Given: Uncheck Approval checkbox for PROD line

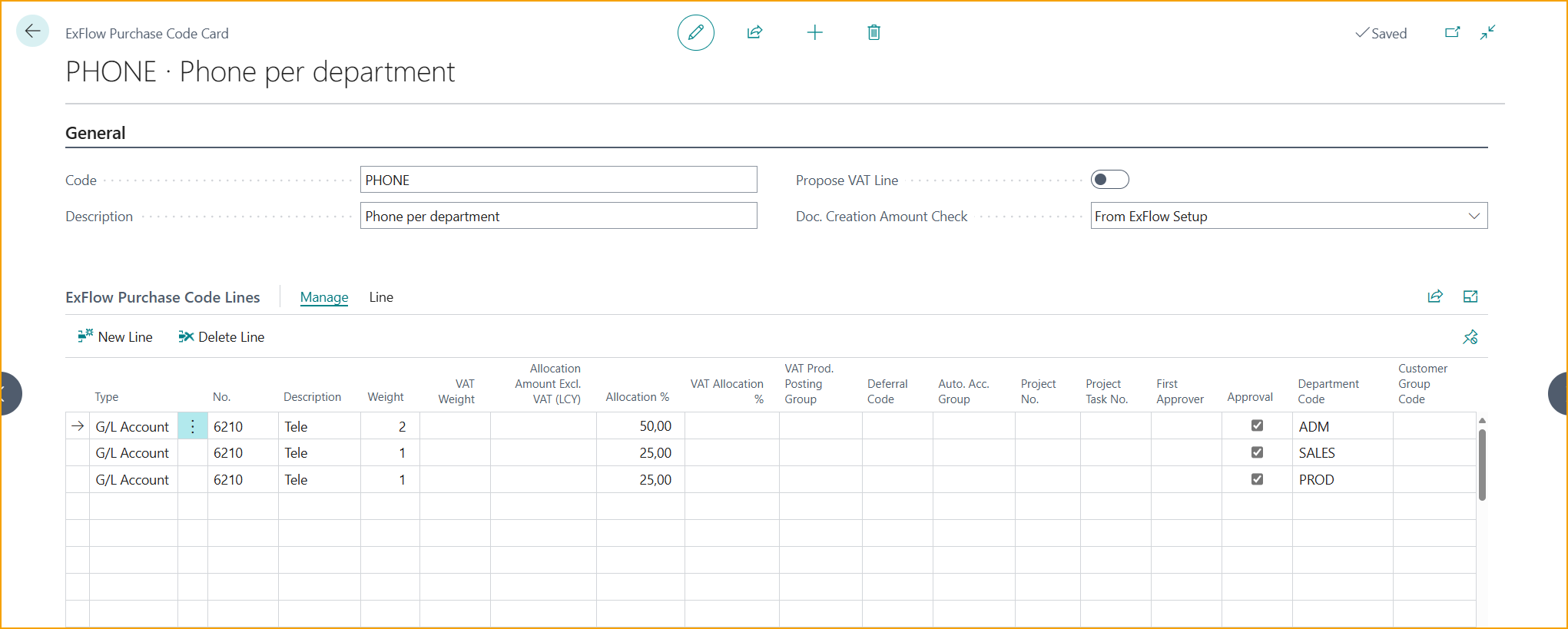Looking at the screenshot, I should pyautogui.click(x=1257, y=479).
